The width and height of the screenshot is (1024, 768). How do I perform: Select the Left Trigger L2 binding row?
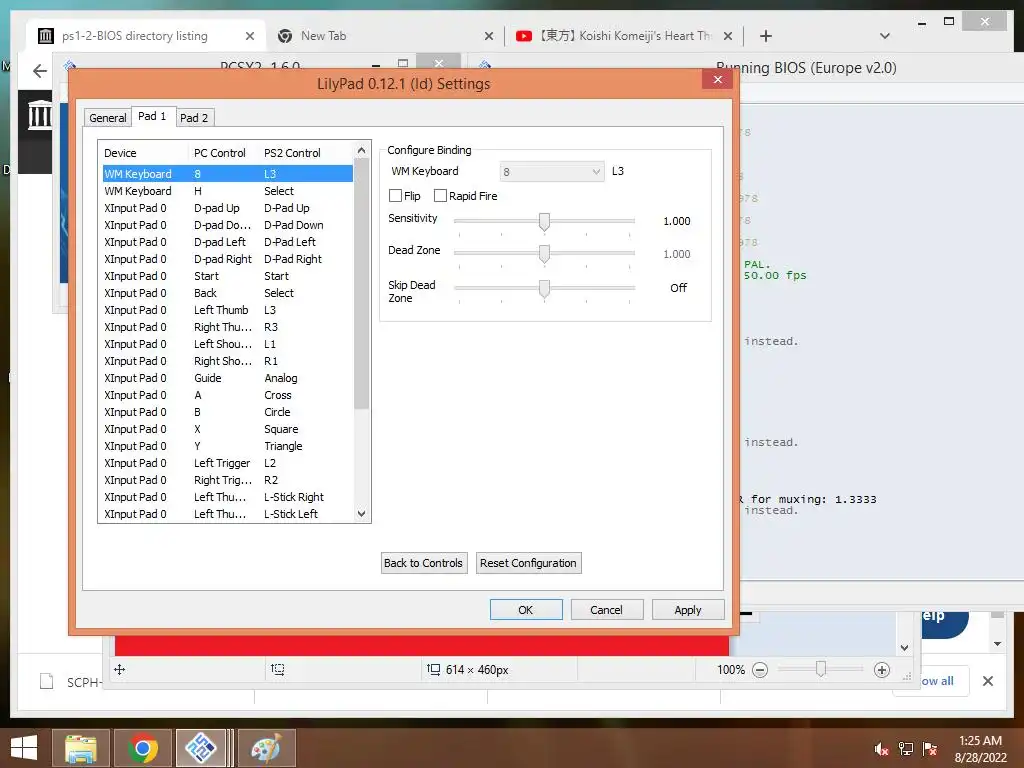click(227, 462)
